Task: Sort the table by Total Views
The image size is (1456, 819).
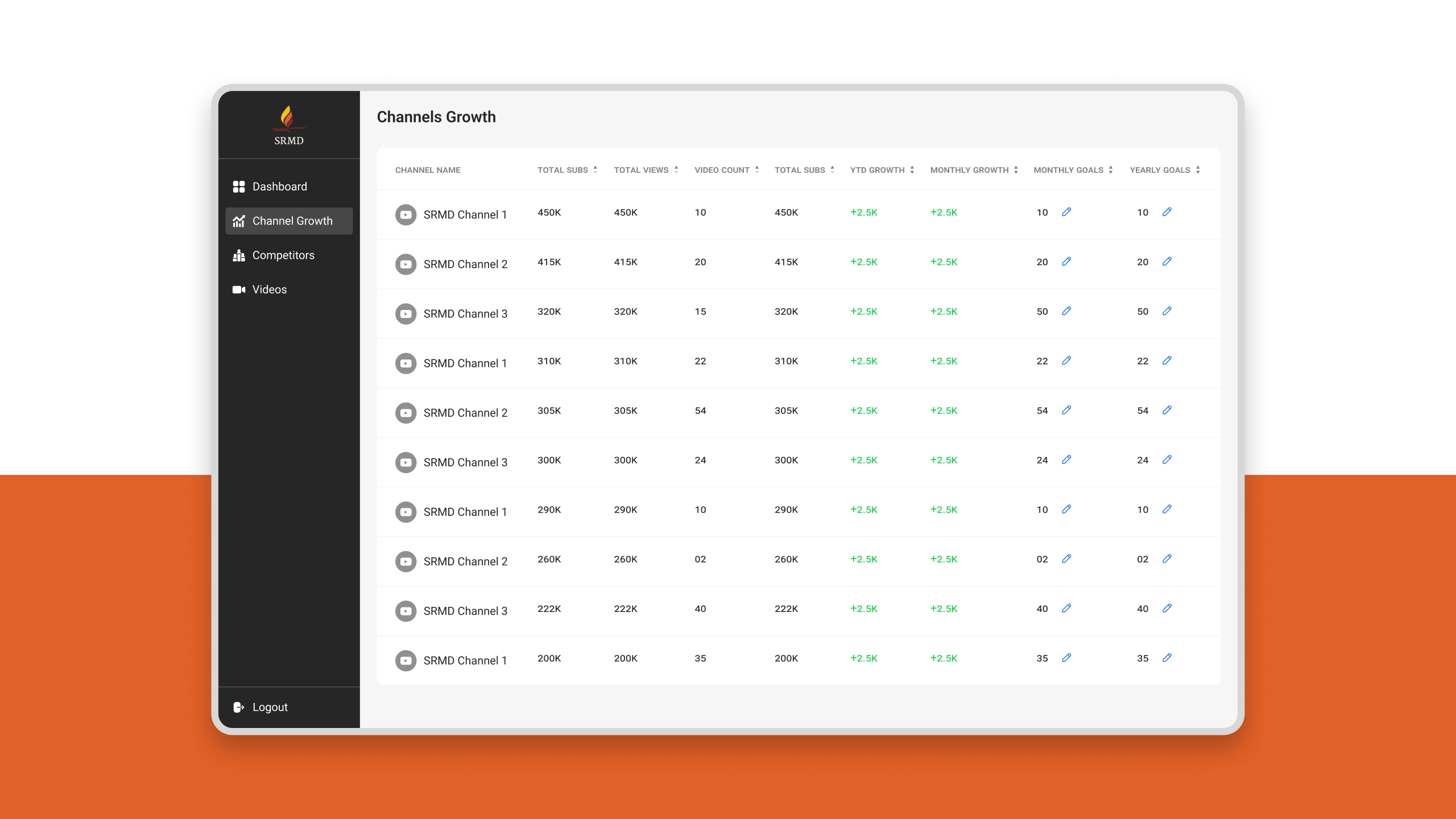Action: point(676,169)
